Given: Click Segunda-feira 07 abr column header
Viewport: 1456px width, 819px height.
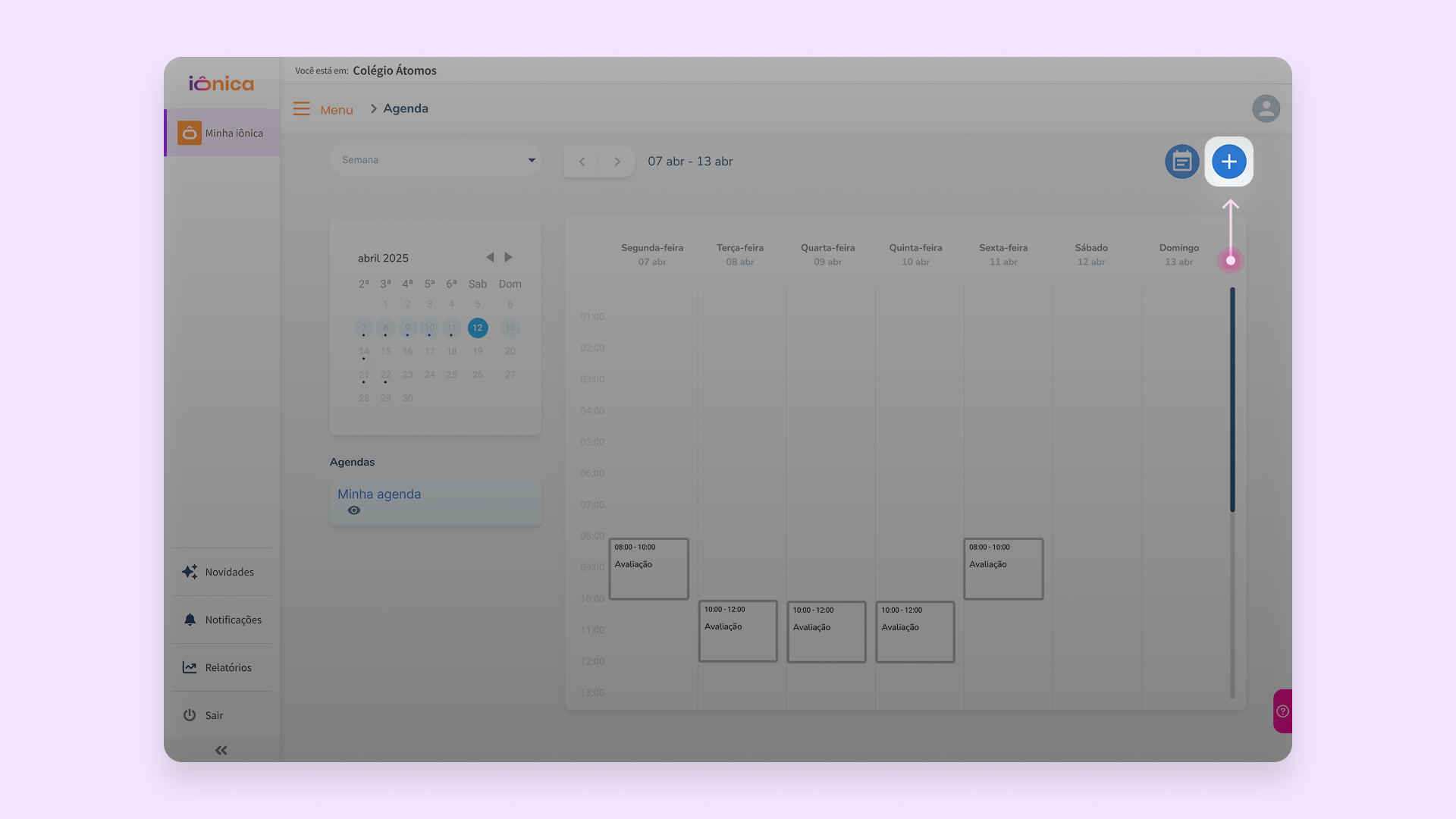Looking at the screenshot, I should tap(651, 255).
